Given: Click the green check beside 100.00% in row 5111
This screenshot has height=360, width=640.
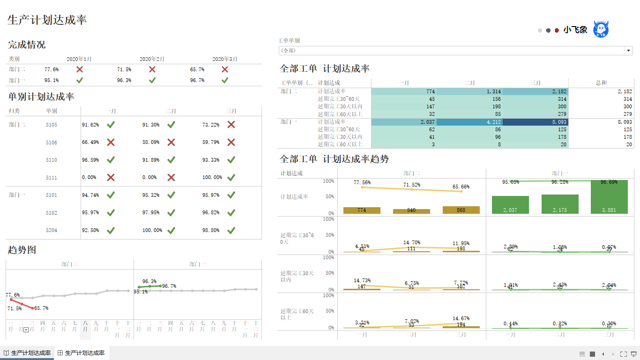Looking at the screenshot, I should 231,177.
